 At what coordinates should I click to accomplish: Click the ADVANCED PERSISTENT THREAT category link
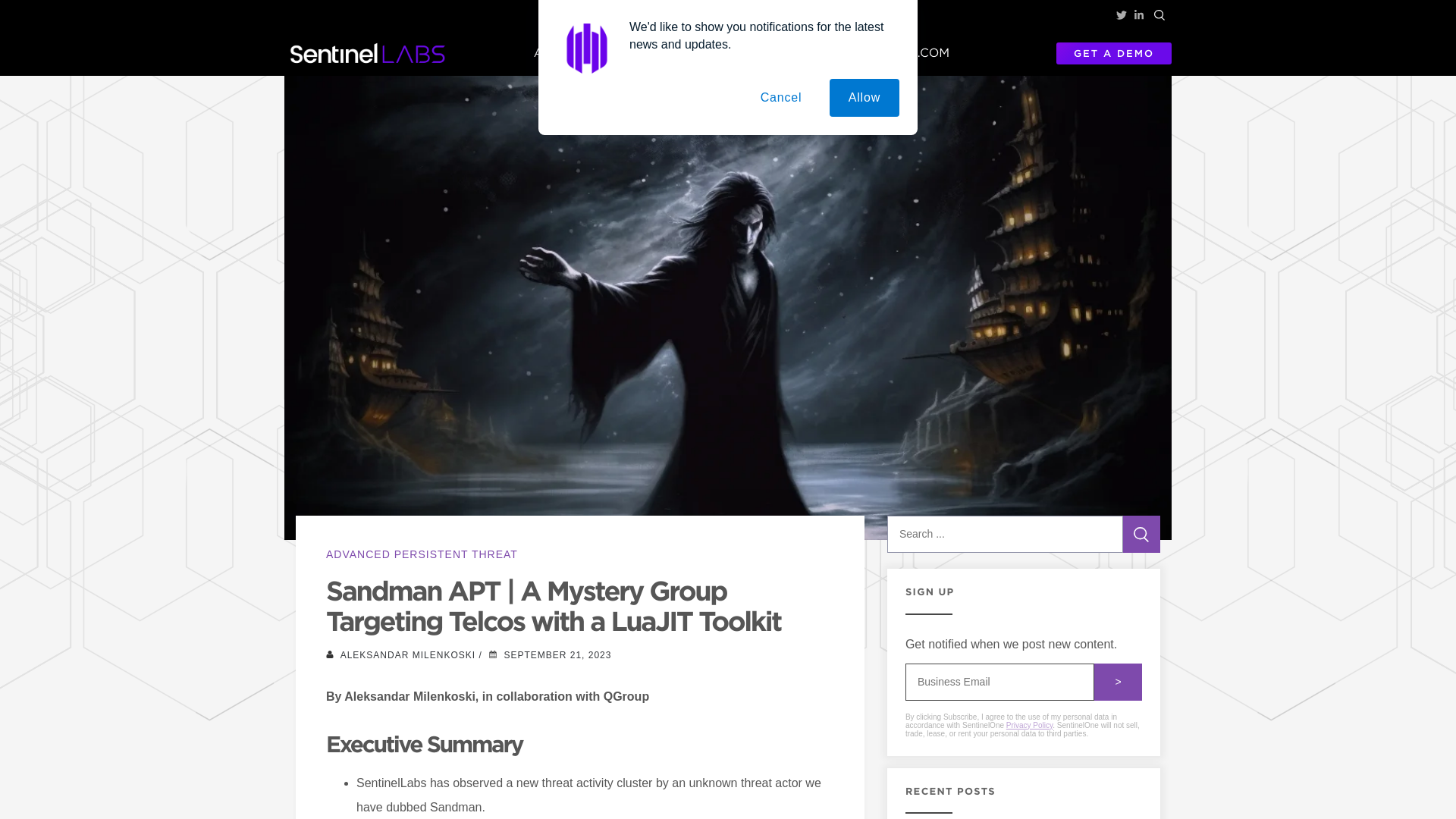pos(422,554)
